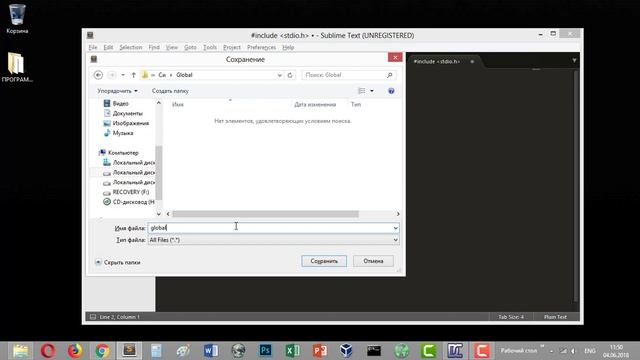The width and height of the screenshot is (640, 360).
Task: Click the Имя файла input field
Action: click(270, 228)
